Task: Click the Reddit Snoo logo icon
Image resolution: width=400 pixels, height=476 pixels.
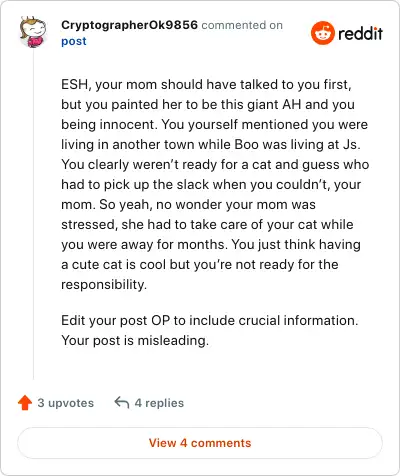Action: coord(322,33)
